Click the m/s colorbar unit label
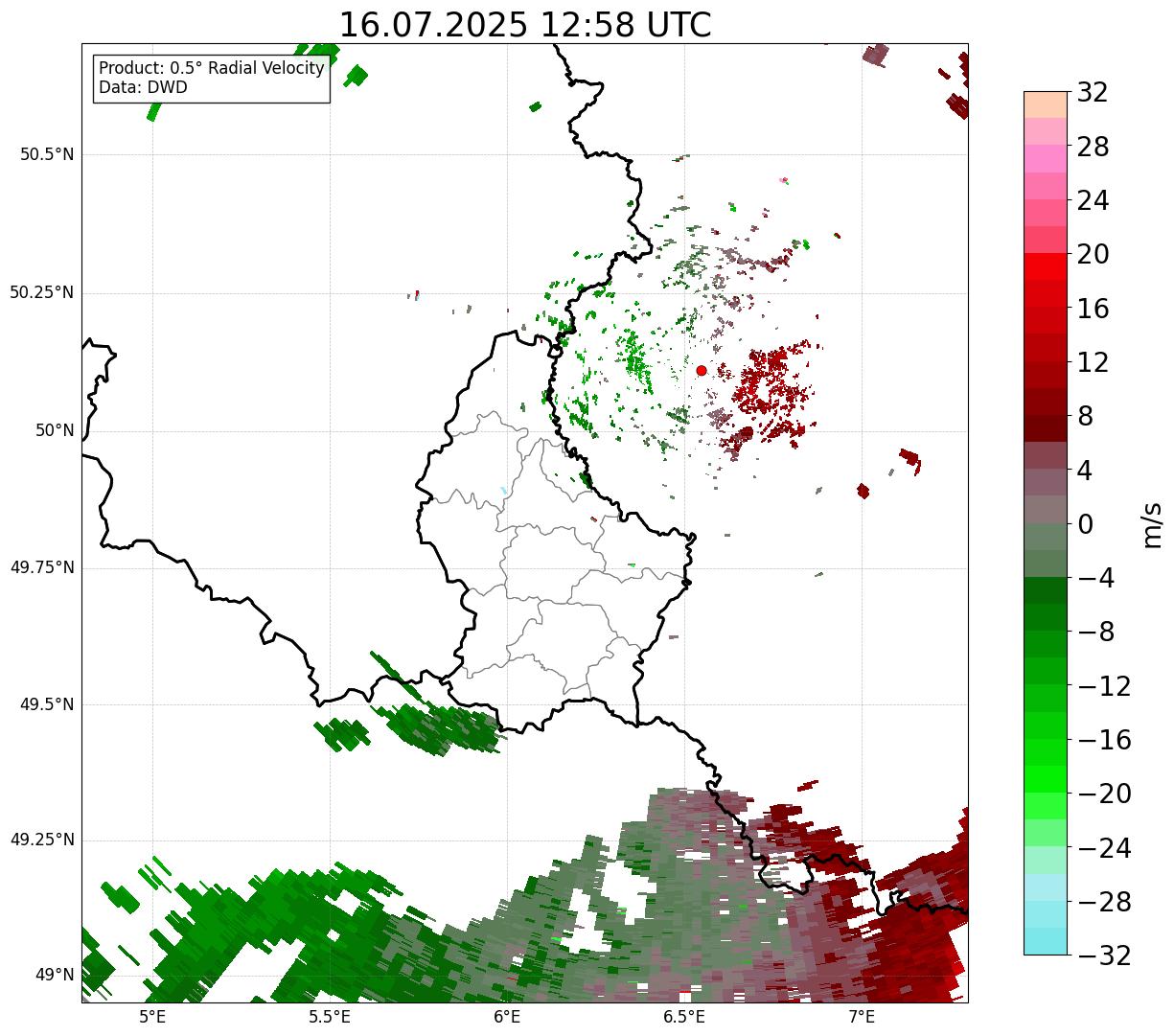The width and height of the screenshot is (1174, 1036). [x=1152, y=524]
